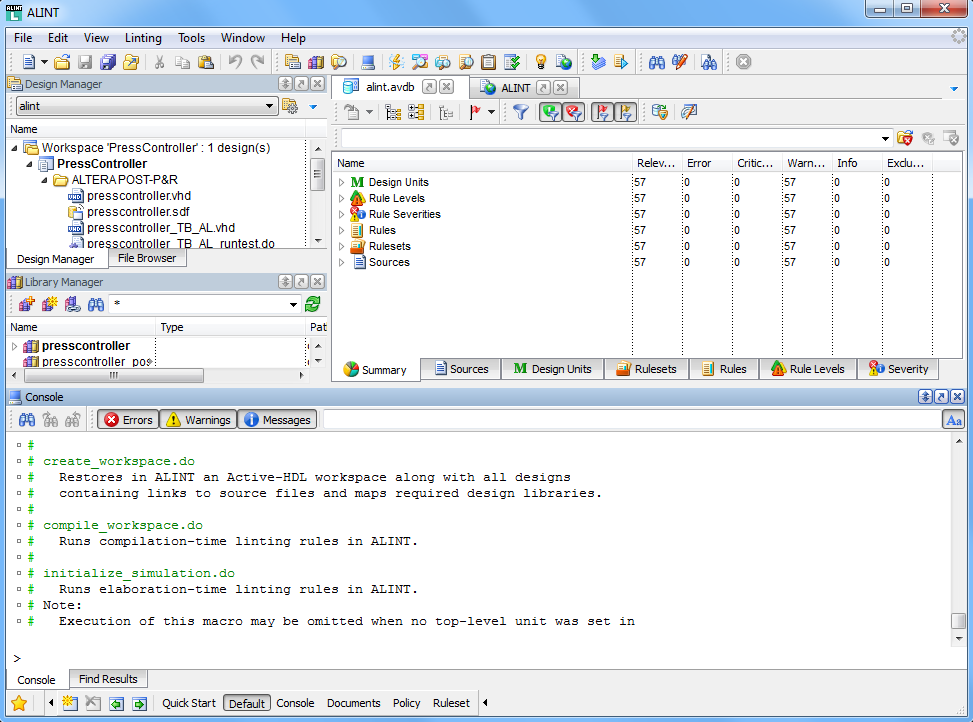This screenshot has width=973, height=722.
Task: Click the Warnings column header
Action: pyautogui.click(x=807, y=163)
